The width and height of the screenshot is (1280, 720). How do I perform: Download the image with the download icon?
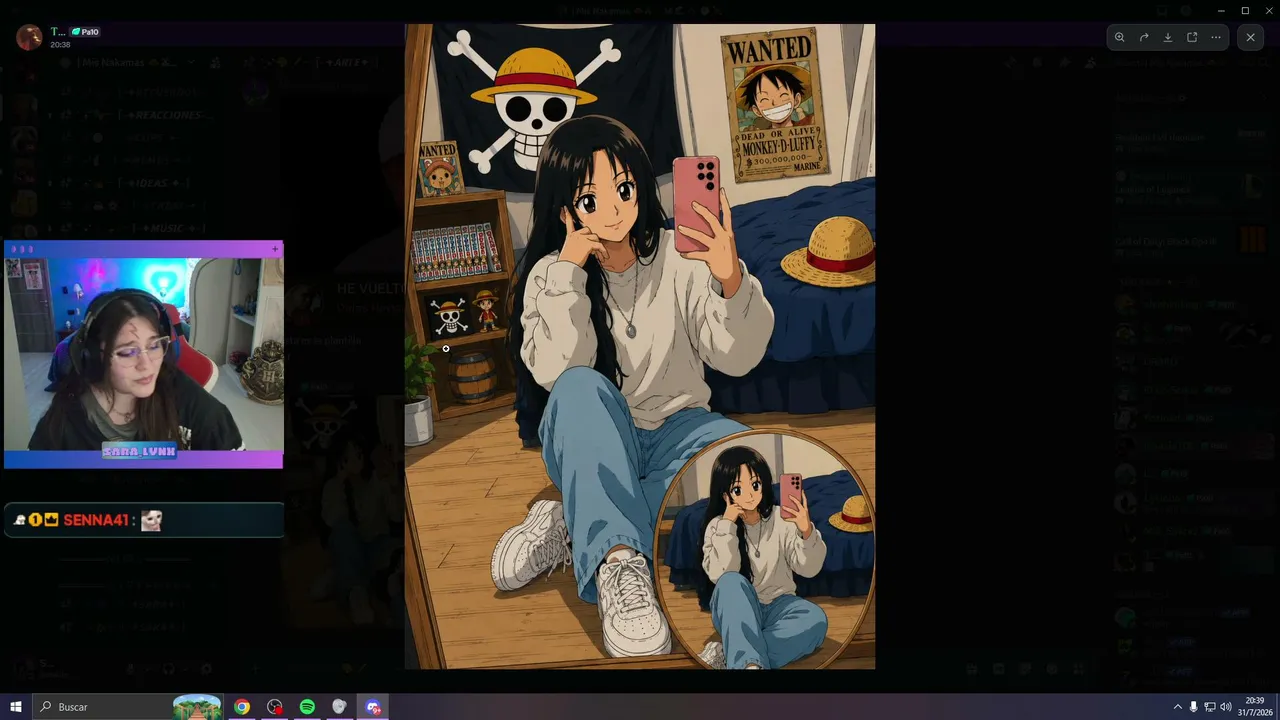click(x=1168, y=37)
